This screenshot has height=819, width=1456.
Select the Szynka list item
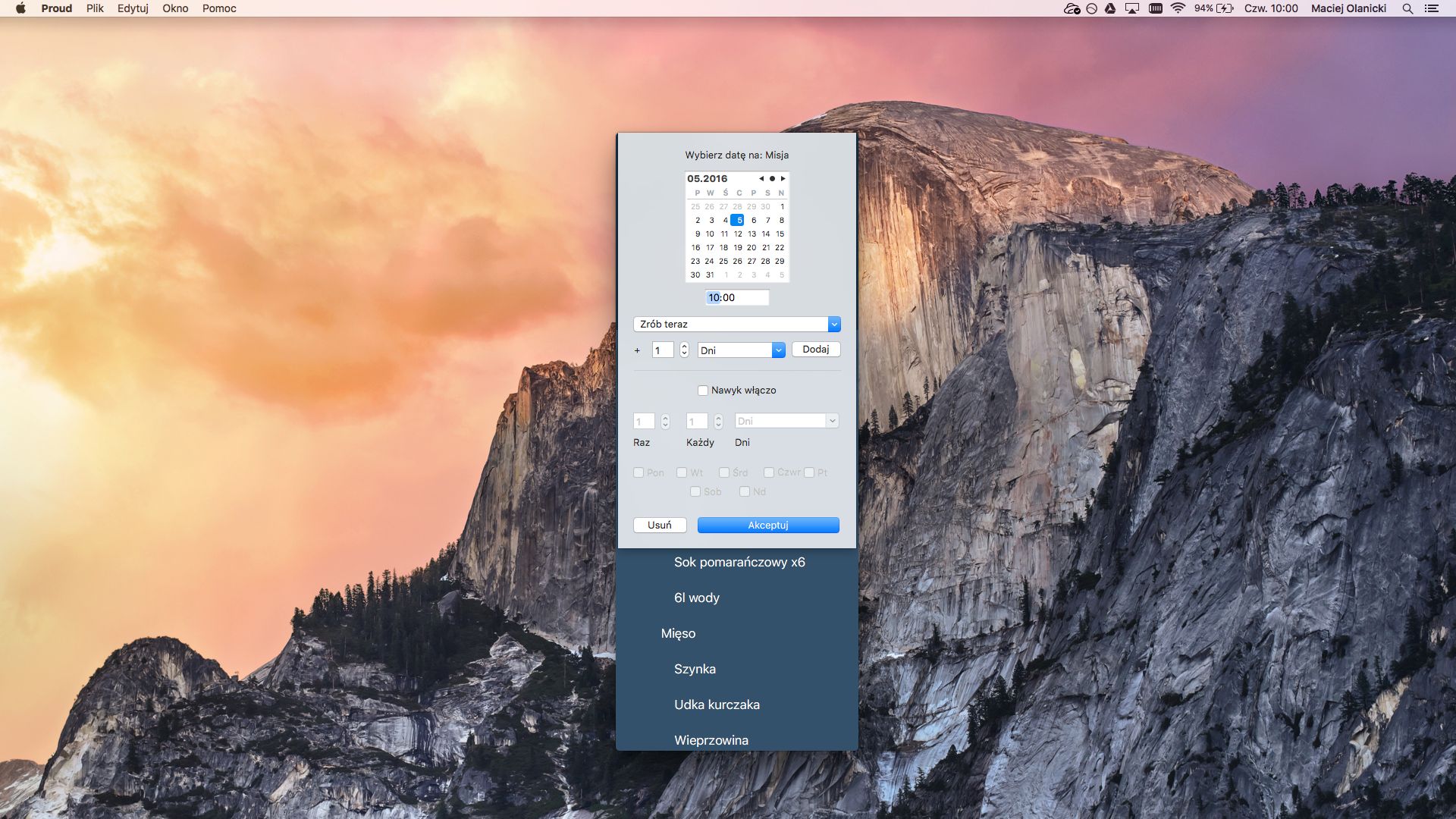point(695,669)
